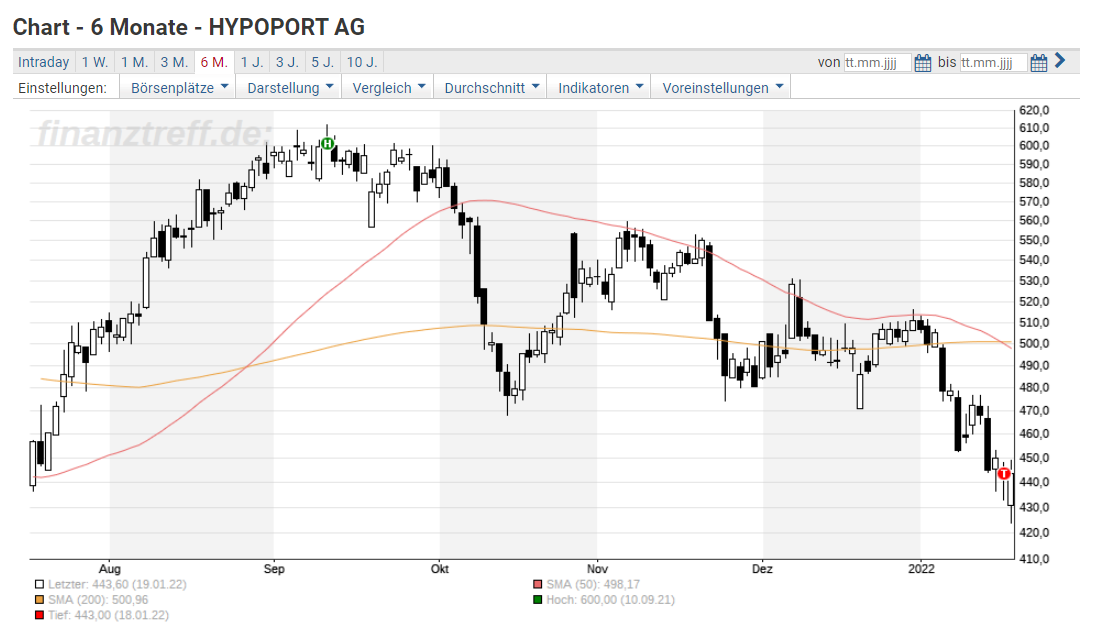Click the red T low marker on chart

click(1003, 474)
